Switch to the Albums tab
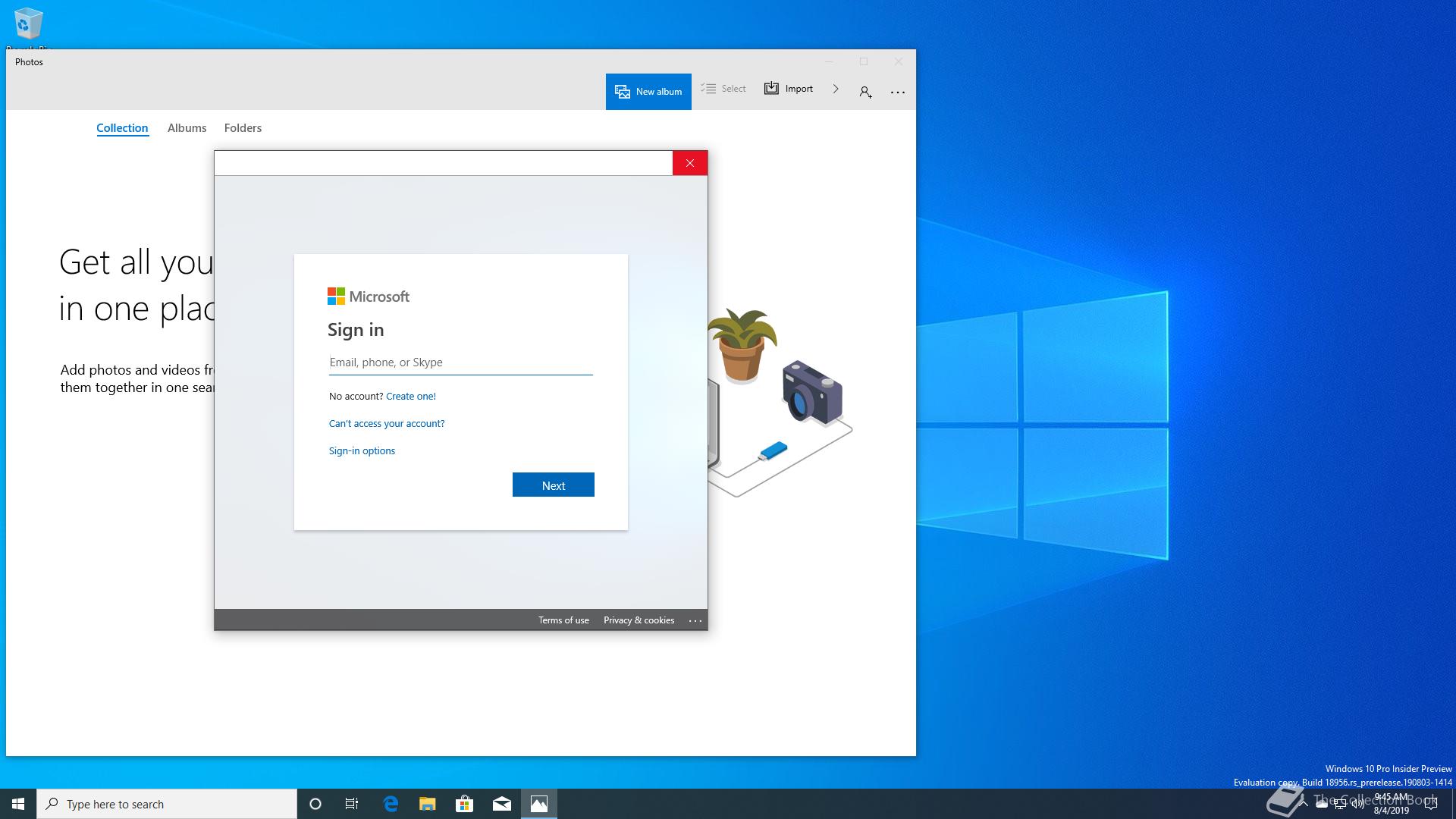Screen dimensions: 1456x819 (x=187, y=128)
